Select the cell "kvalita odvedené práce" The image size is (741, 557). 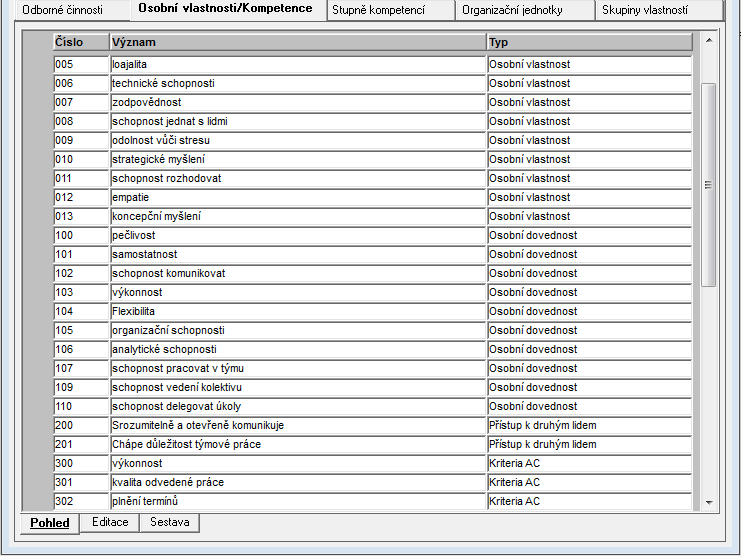[298, 482]
